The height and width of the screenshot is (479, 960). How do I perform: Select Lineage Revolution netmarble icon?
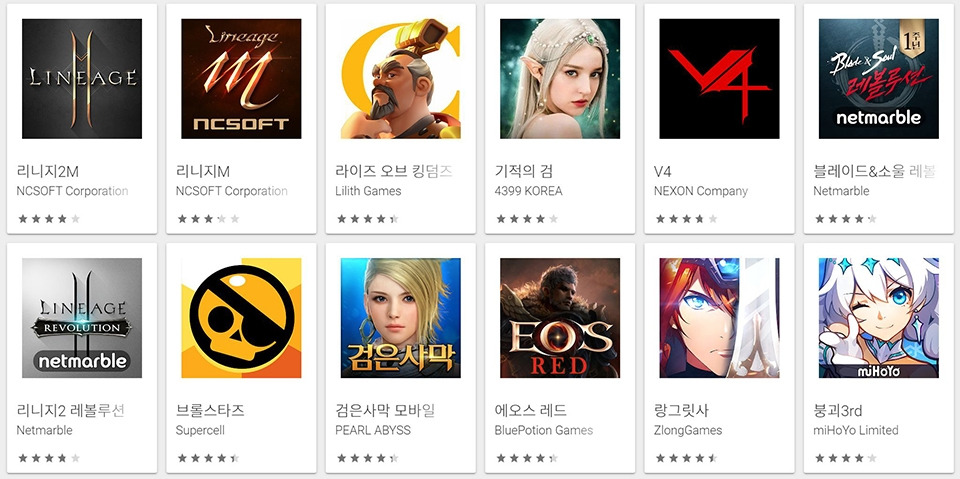[x=82, y=318]
